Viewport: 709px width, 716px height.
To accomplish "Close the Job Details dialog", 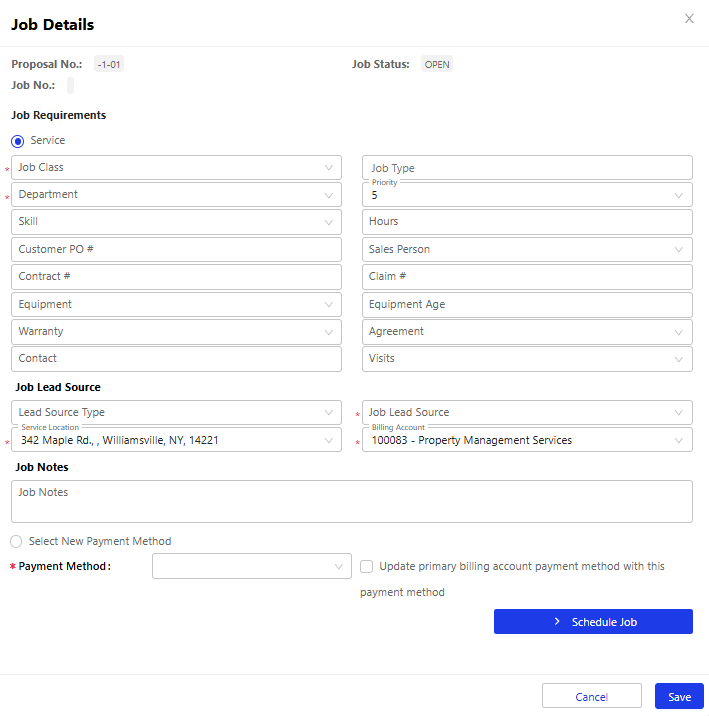I will [689, 19].
